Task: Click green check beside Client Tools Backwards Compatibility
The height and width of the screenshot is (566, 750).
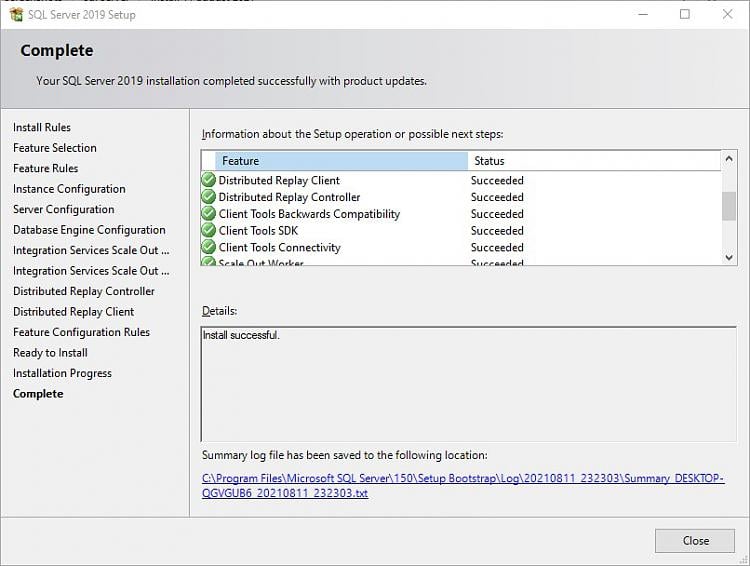Action: pyautogui.click(x=209, y=214)
